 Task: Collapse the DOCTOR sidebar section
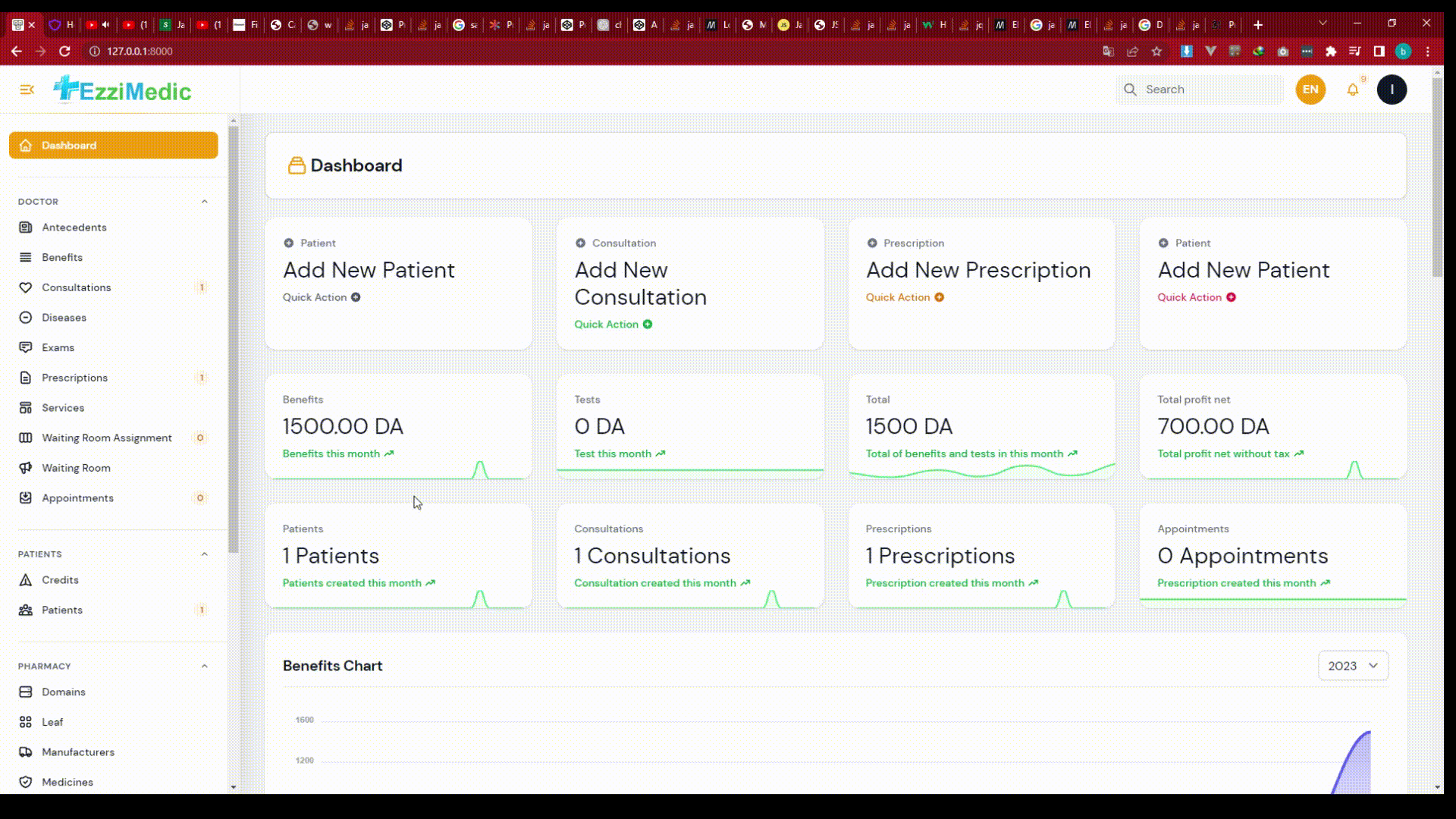click(x=204, y=202)
